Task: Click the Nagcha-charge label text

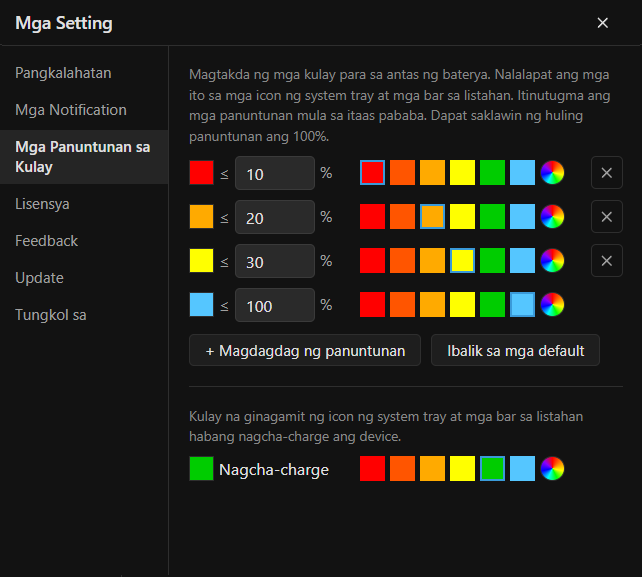Action: pyautogui.click(x=274, y=469)
